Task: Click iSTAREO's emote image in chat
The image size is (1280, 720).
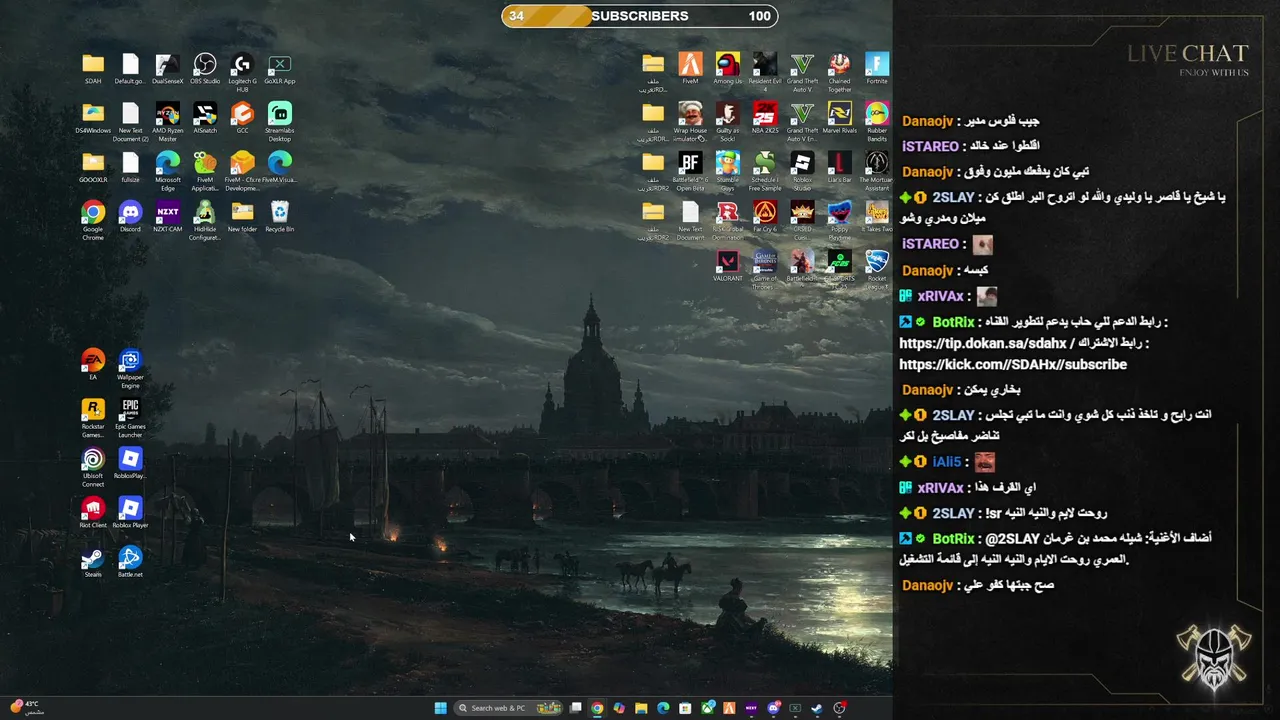Action: pyautogui.click(x=982, y=245)
